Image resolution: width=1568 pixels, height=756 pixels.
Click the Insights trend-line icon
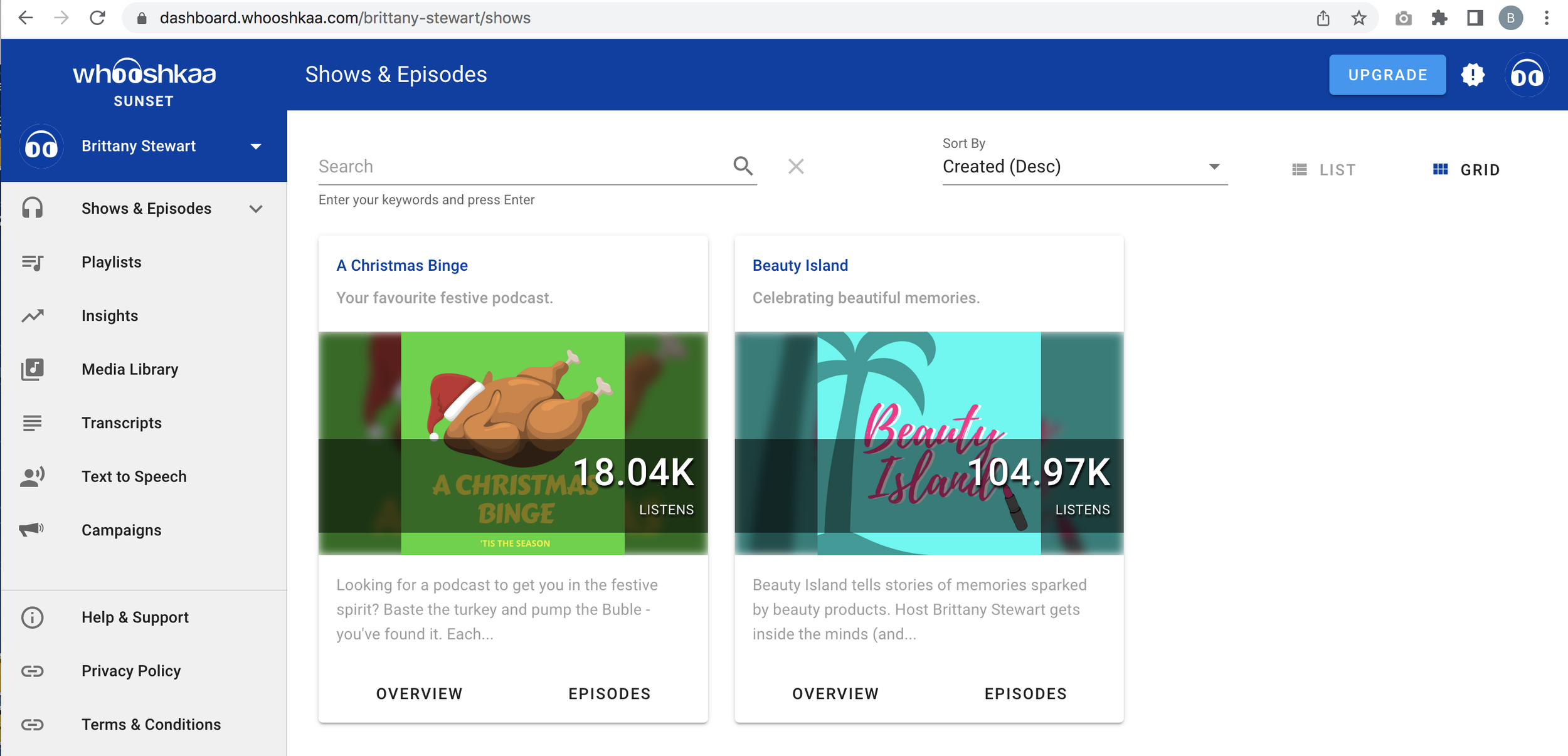32,316
